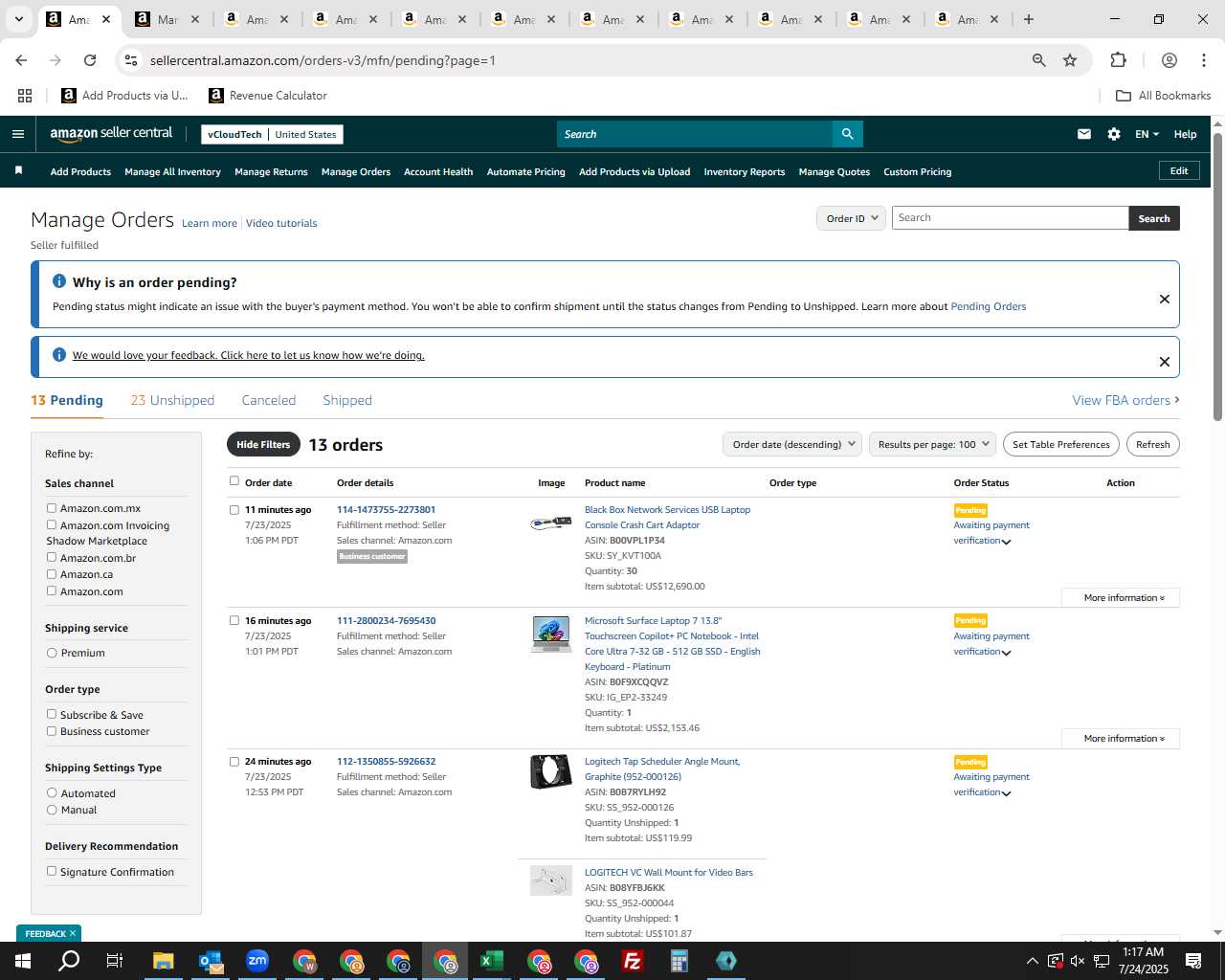1225x980 pixels.
Task: Open Manage Returns menu item
Action: [271, 172]
